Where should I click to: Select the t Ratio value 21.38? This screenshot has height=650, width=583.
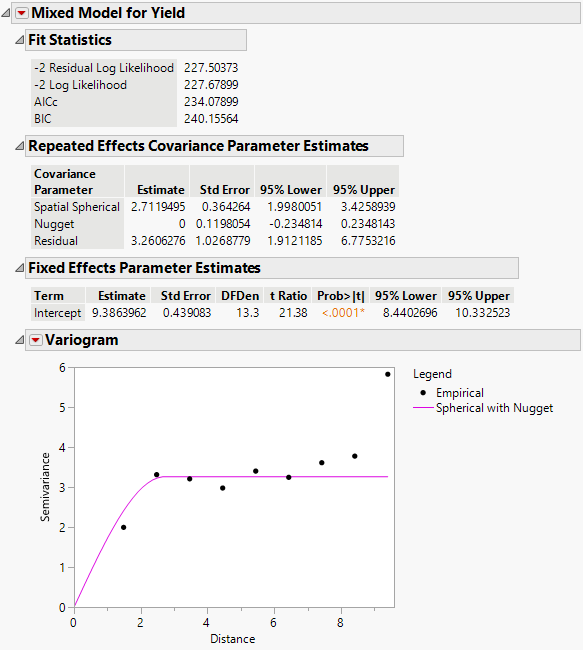(x=293, y=313)
